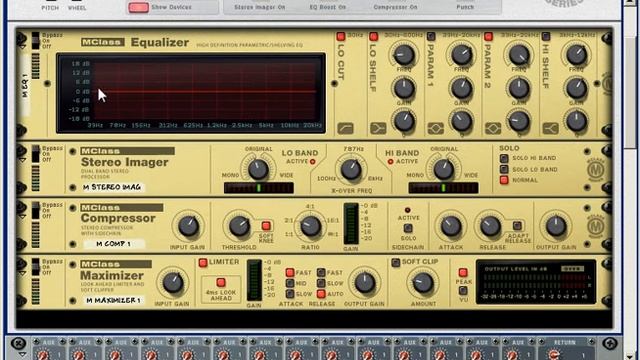The image size is (640, 360).
Task: Click the Stereo Imager On button
Action: point(260,7)
